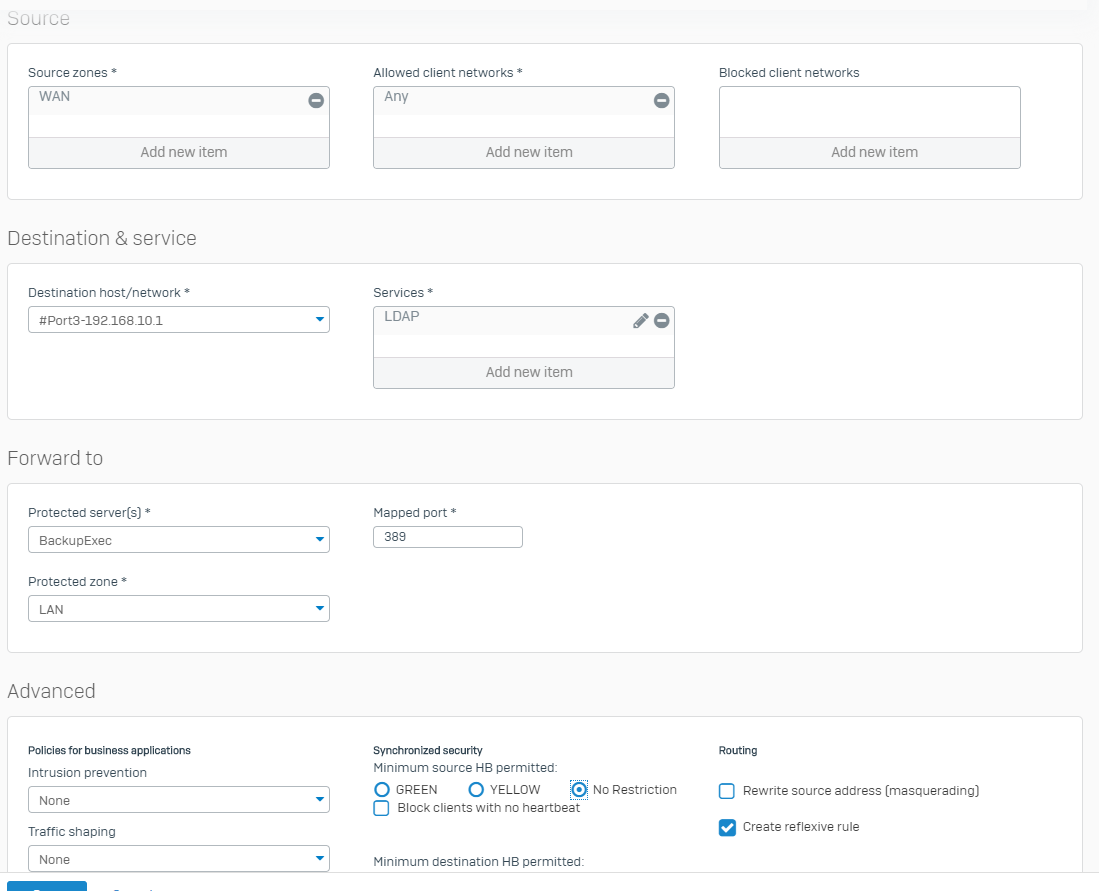Remove LDAP from Services list

point(661,320)
